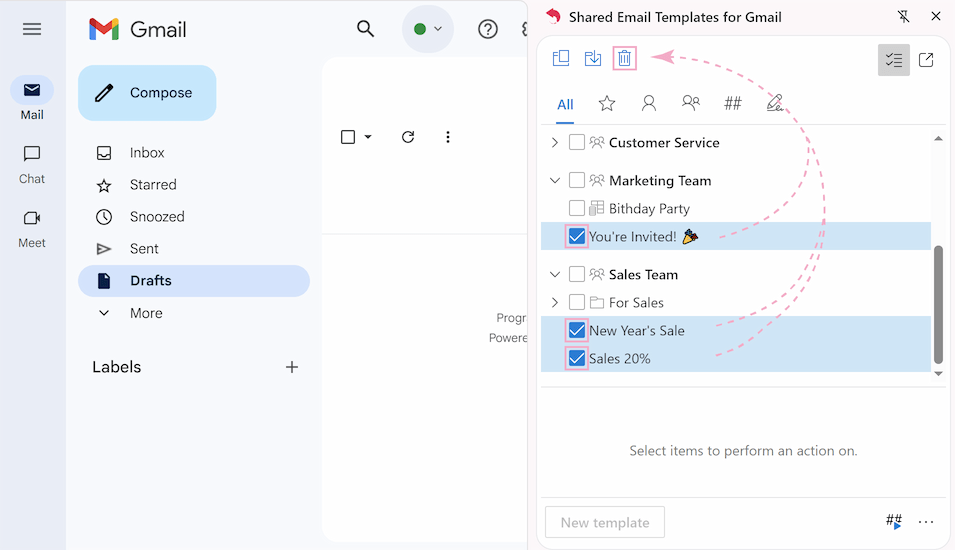
Task: Show favorite templates via star tab
Action: (607, 104)
